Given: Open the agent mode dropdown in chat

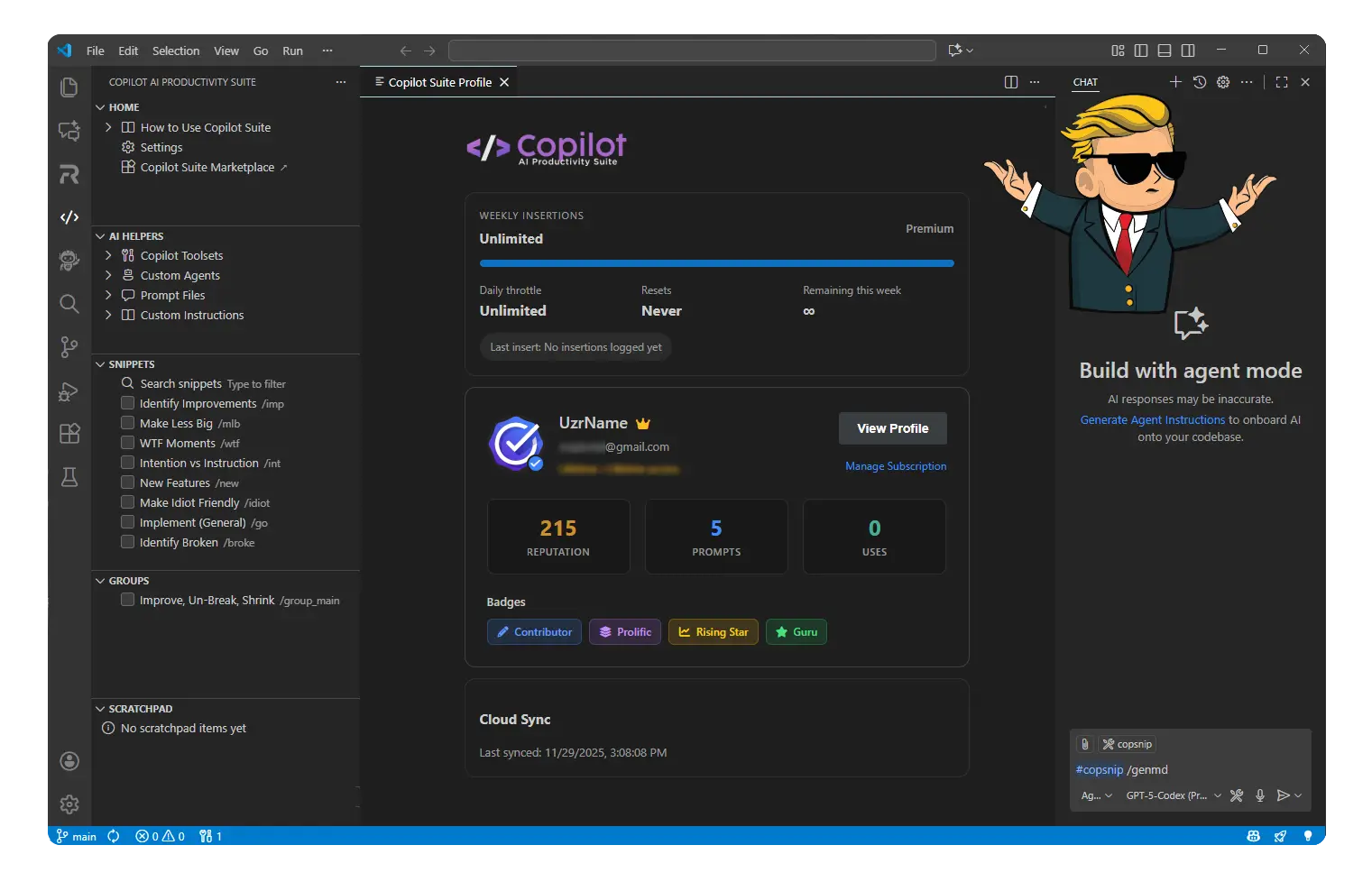Looking at the screenshot, I should tap(1096, 795).
